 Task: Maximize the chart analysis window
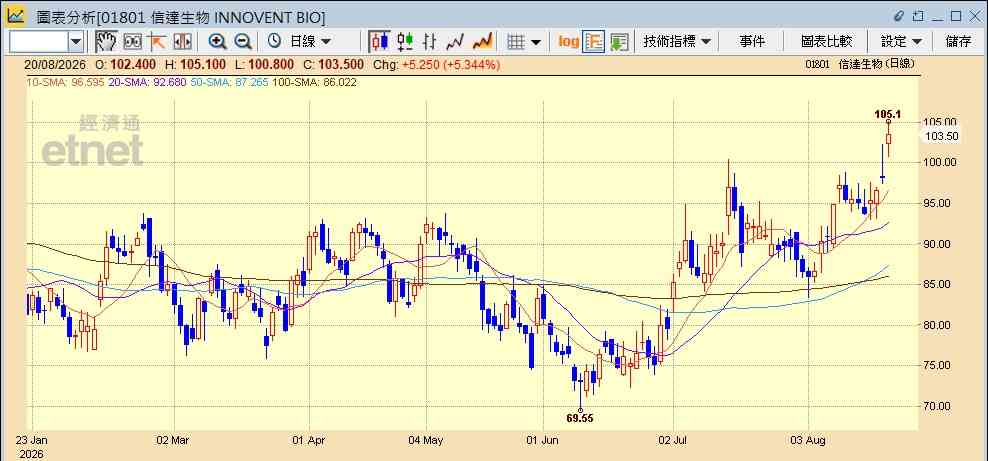tap(956, 16)
